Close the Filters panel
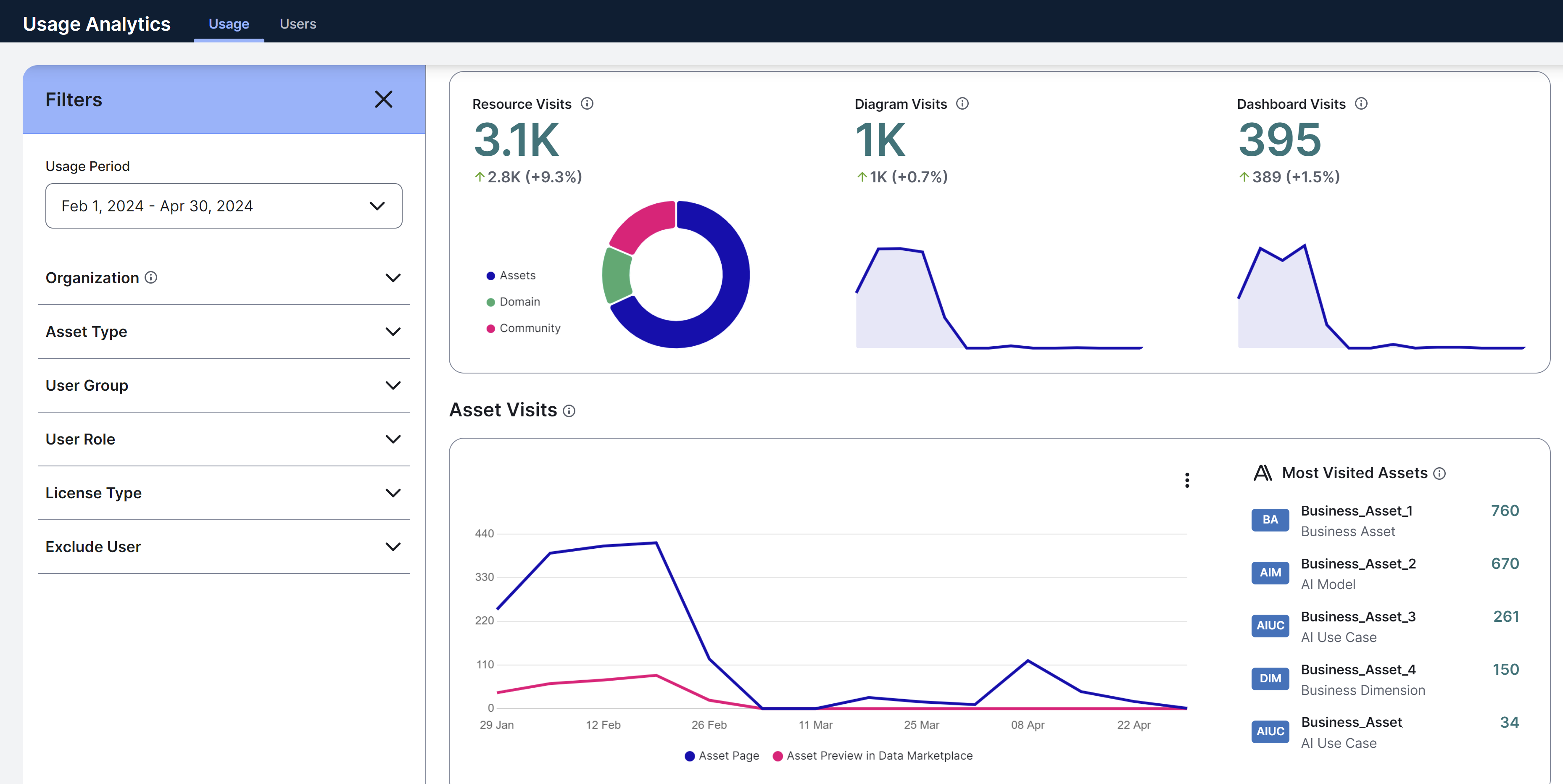Image resolution: width=1563 pixels, height=784 pixels. tap(383, 99)
